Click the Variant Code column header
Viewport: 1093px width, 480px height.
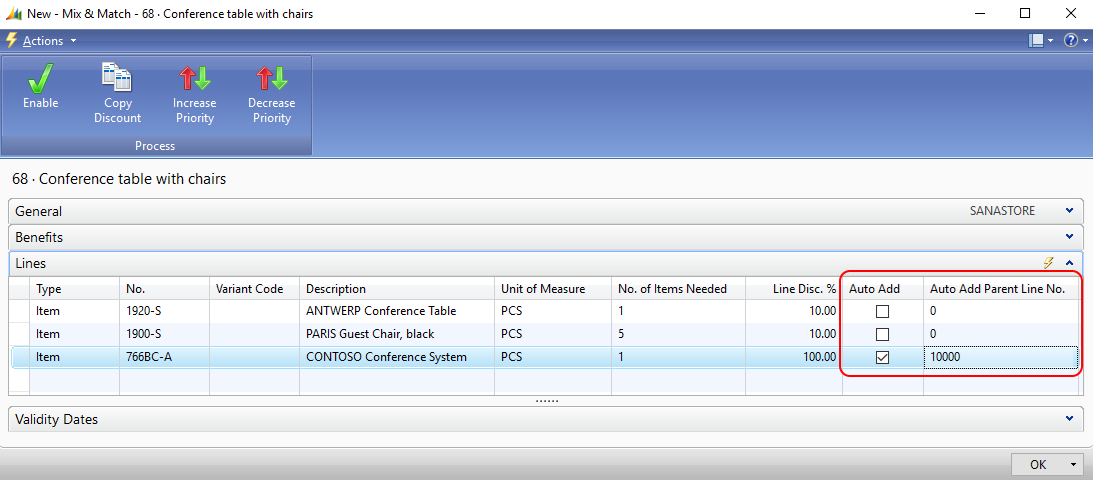pos(254,288)
